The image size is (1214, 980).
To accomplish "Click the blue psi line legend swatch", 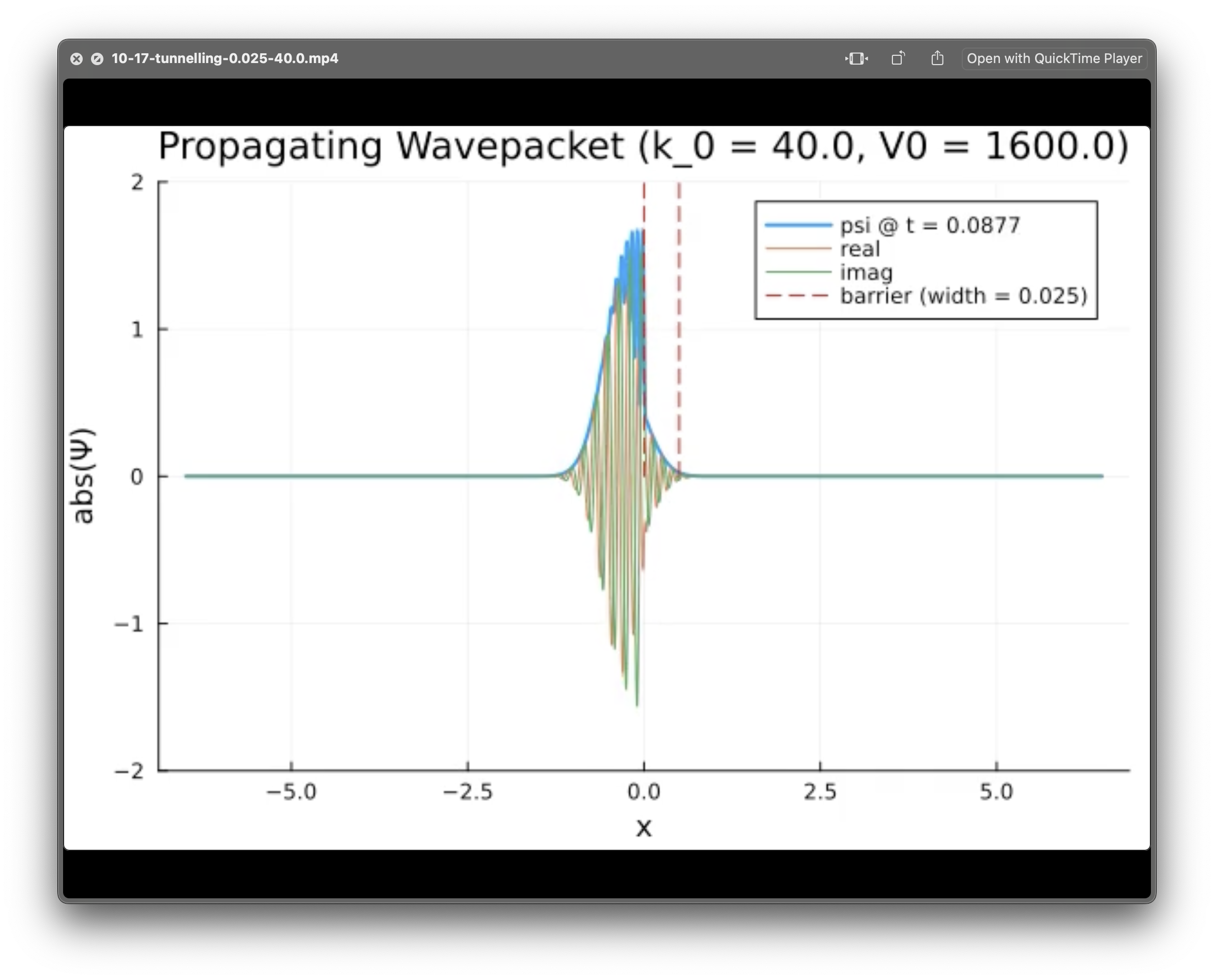I will (x=798, y=225).
